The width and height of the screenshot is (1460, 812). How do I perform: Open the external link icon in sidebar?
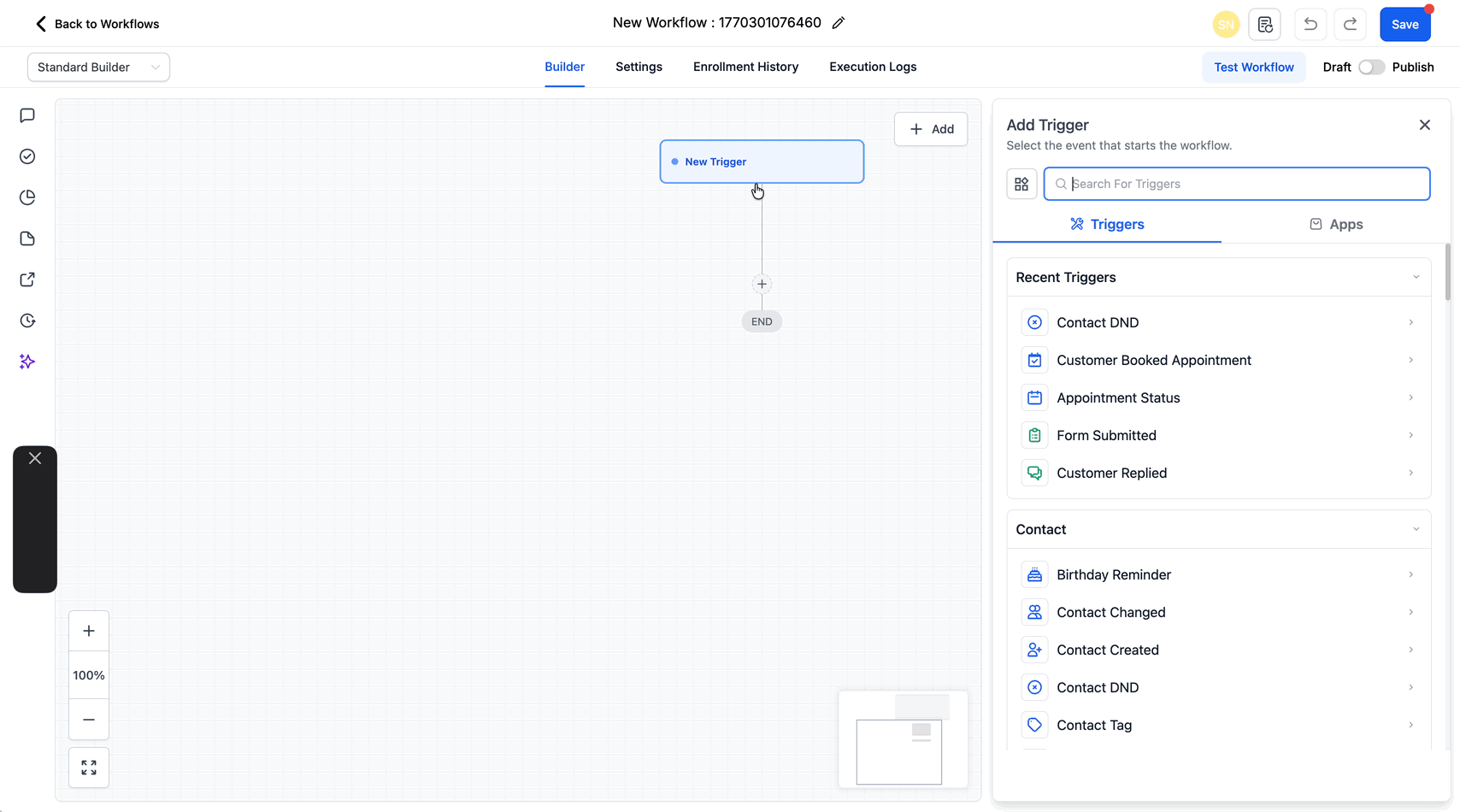[x=27, y=279]
